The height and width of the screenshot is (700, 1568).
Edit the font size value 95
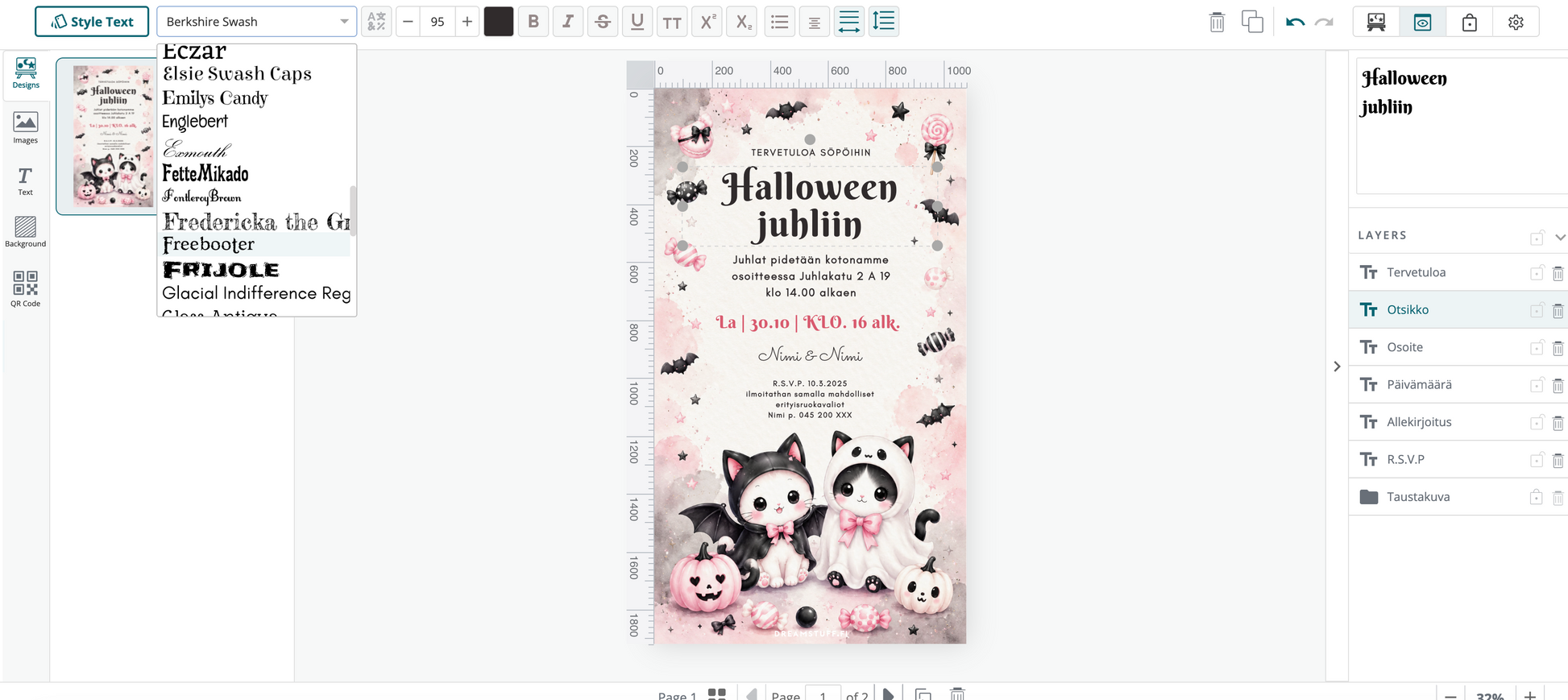[438, 22]
